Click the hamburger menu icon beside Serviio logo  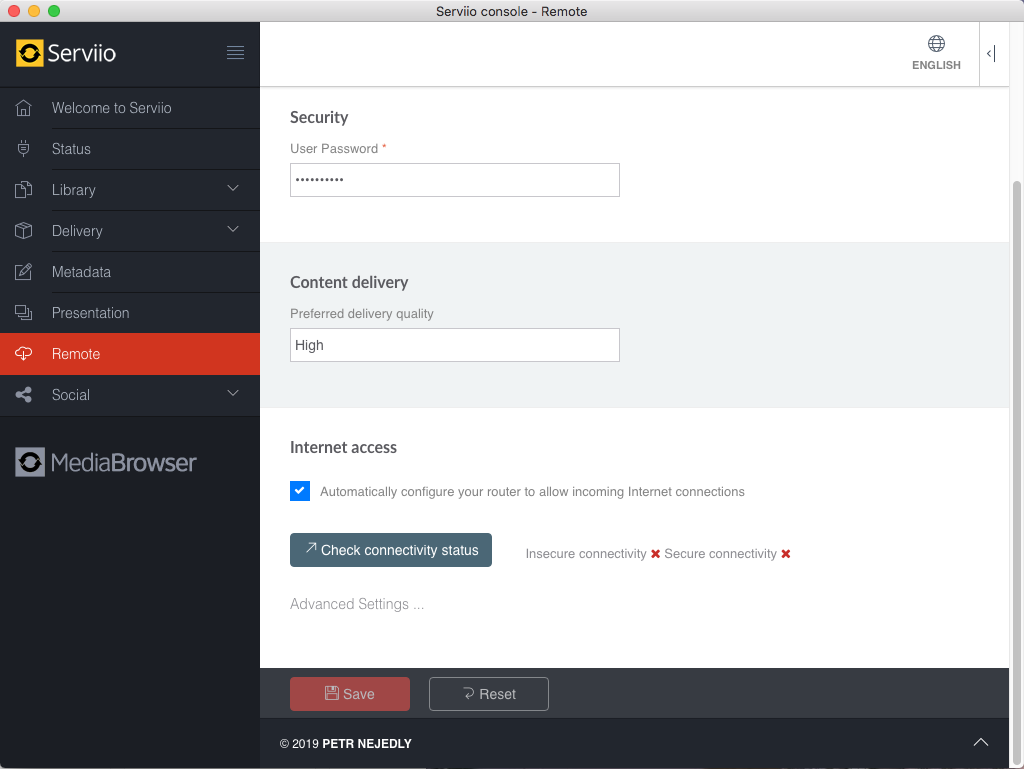[235, 53]
